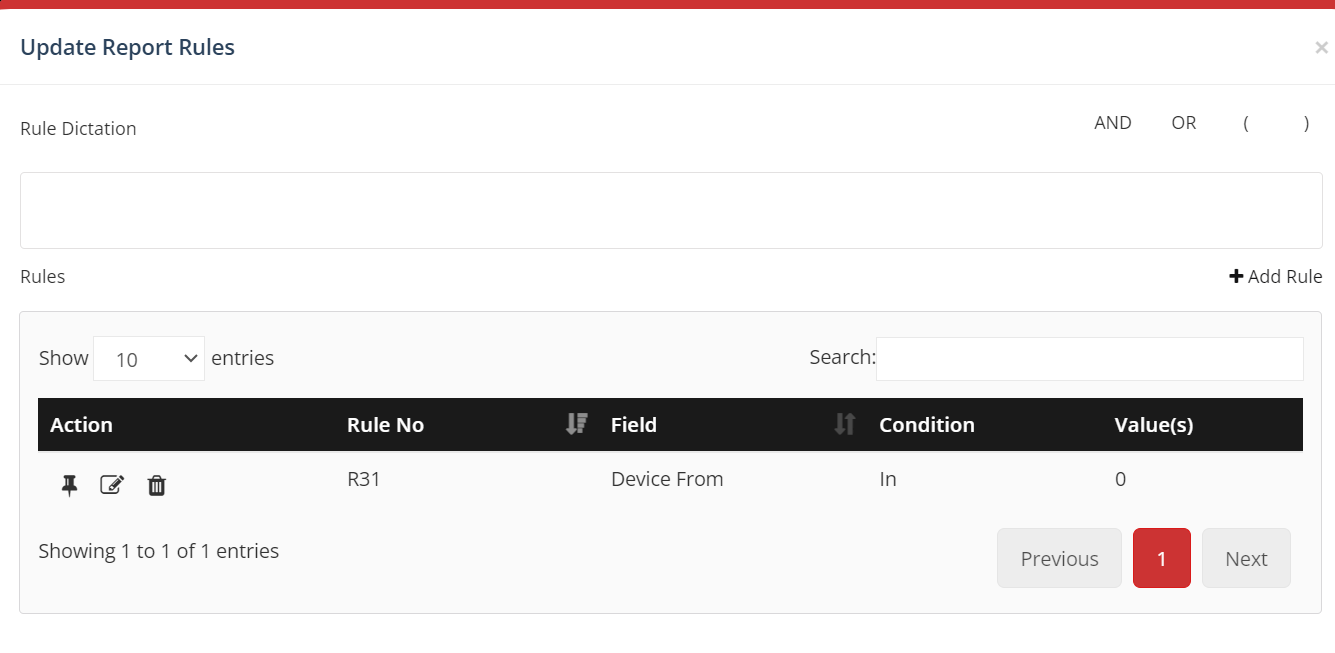Edit rule R31 using the pencil icon
Image resolution: width=1335 pixels, height=653 pixels.
(x=112, y=485)
